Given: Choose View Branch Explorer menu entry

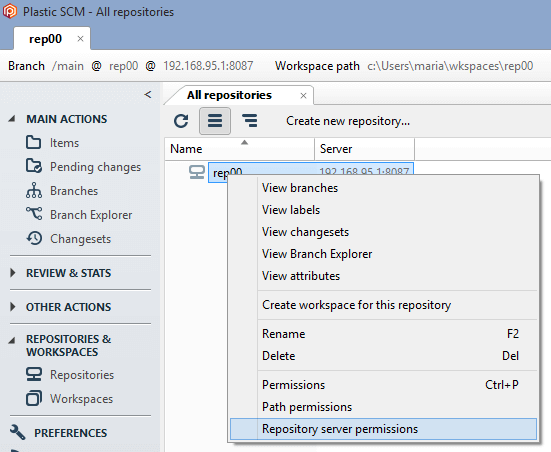Looking at the screenshot, I should click(x=383, y=254).
